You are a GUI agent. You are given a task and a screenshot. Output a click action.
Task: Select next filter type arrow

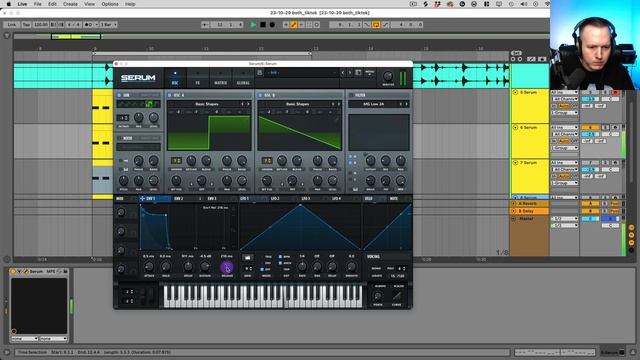(x=406, y=104)
